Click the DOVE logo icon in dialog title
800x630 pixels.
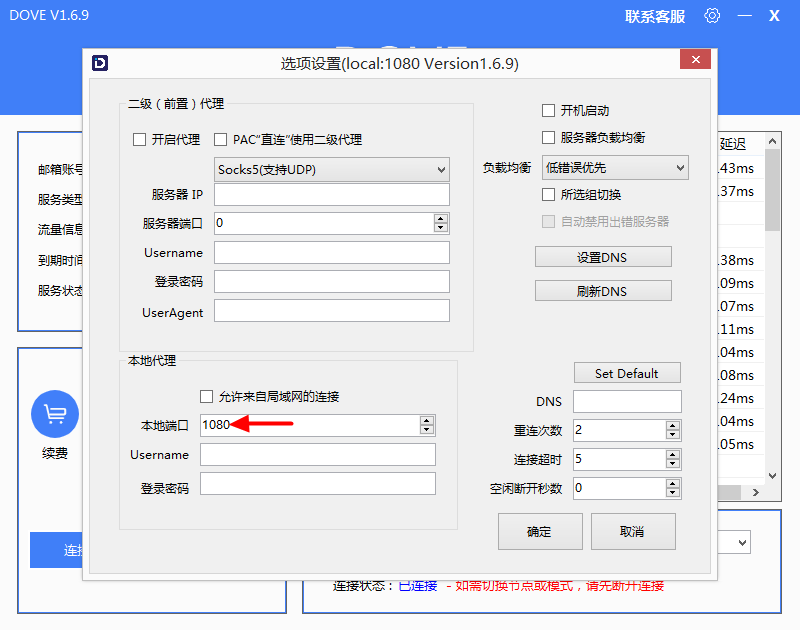[100, 63]
